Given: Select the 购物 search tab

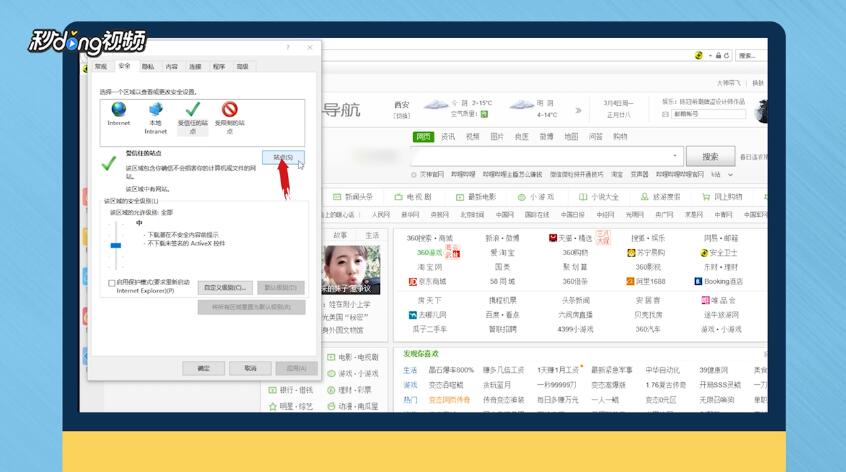Looking at the screenshot, I should pyautogui.click(x=620, y=136).
